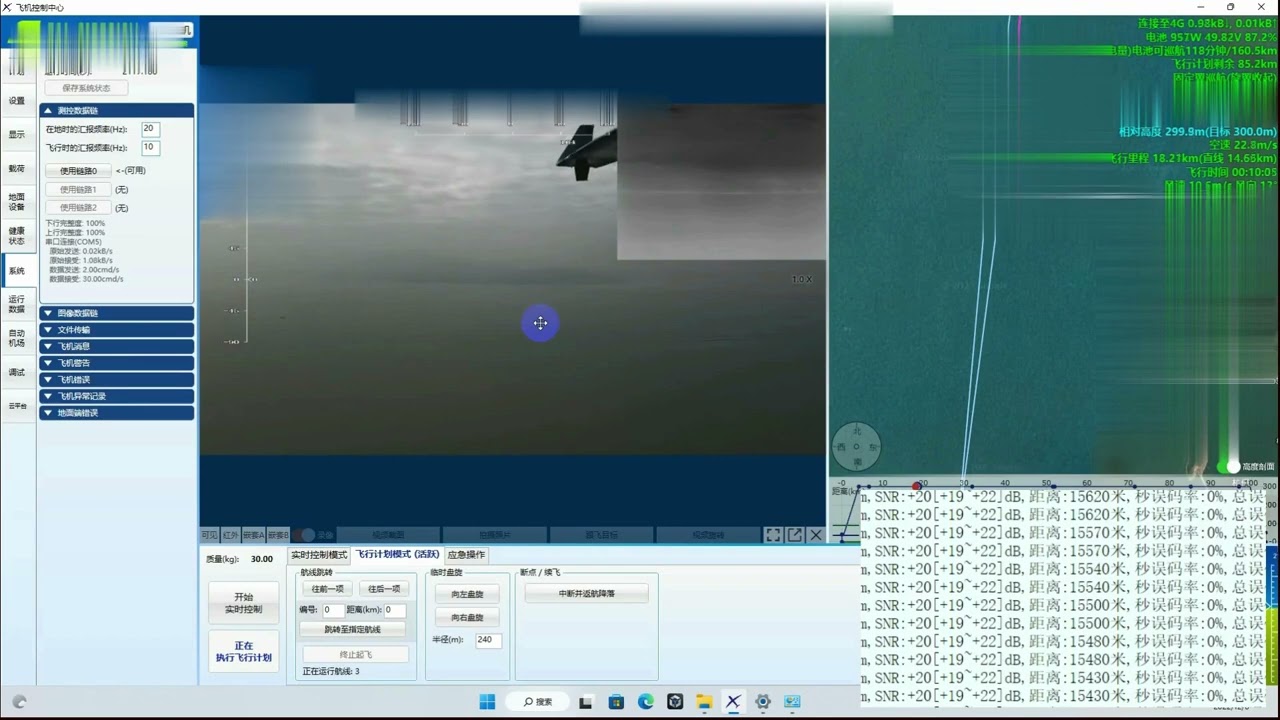Open the 调试 sidebar tab
1280x720 pixels.
coord(17,372)
